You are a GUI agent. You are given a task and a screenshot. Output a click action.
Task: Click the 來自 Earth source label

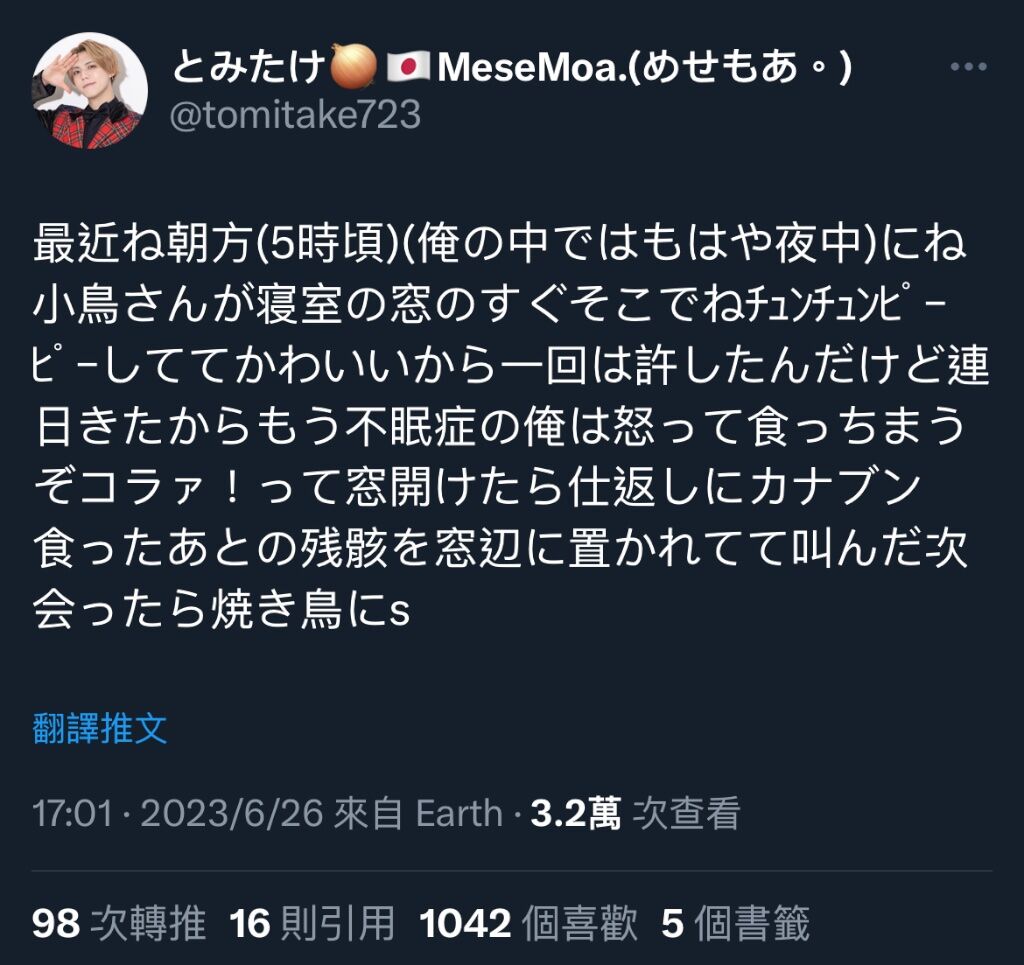point(418,814)
